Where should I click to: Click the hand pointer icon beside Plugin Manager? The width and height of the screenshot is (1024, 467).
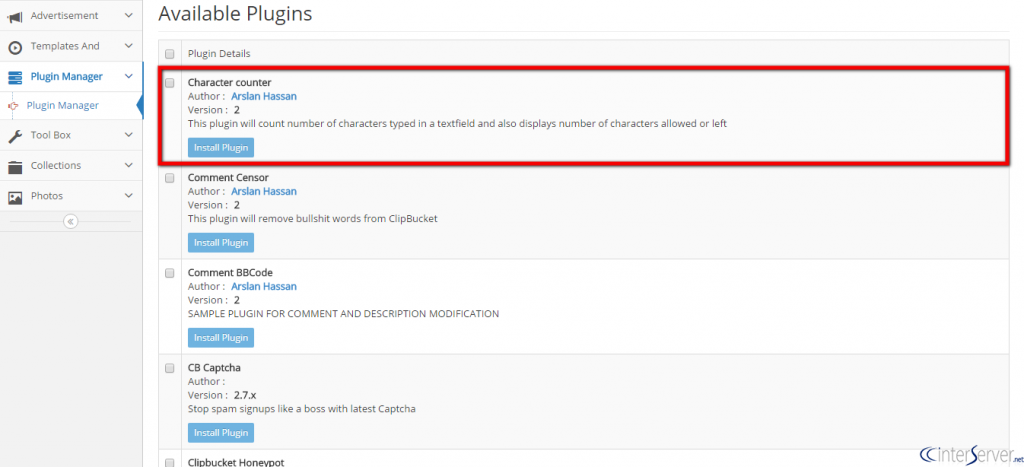coord(14,106)
